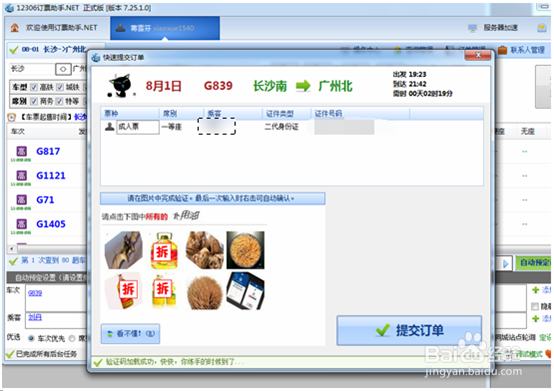
Task: Toggle the 特等 seat class checkbox
Action: (59, 101)
